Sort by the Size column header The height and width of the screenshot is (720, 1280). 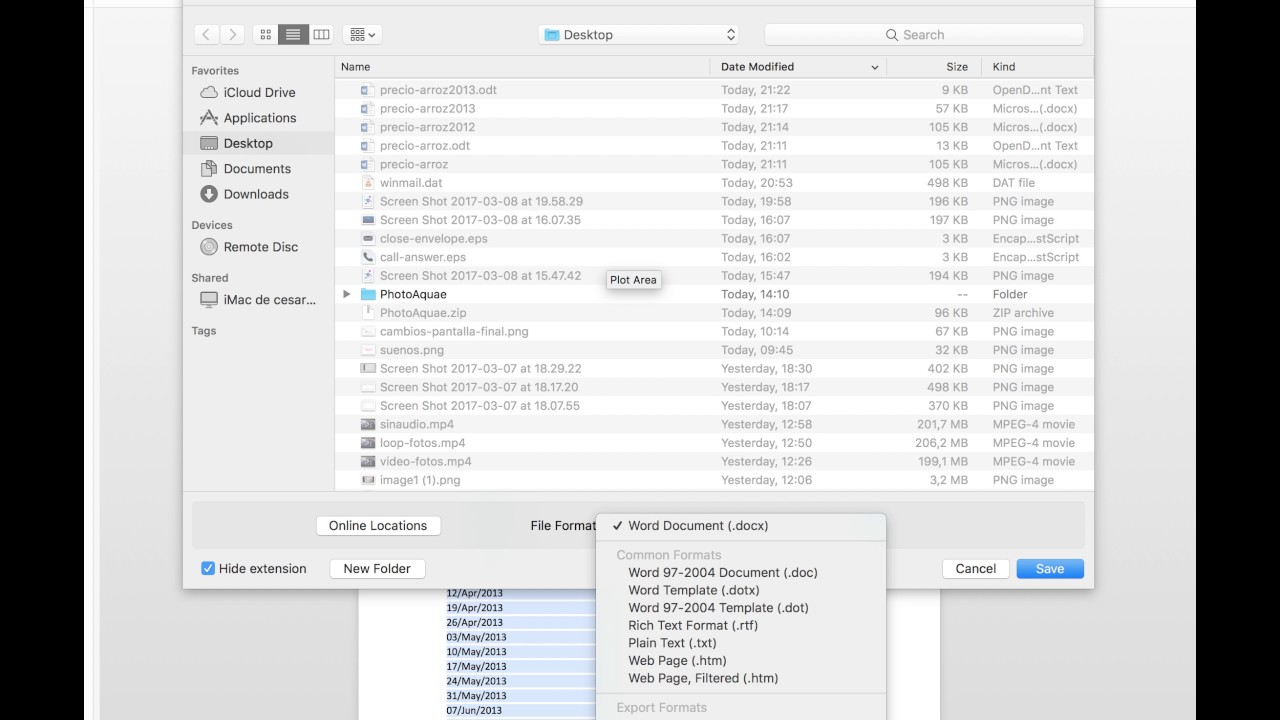934,67
